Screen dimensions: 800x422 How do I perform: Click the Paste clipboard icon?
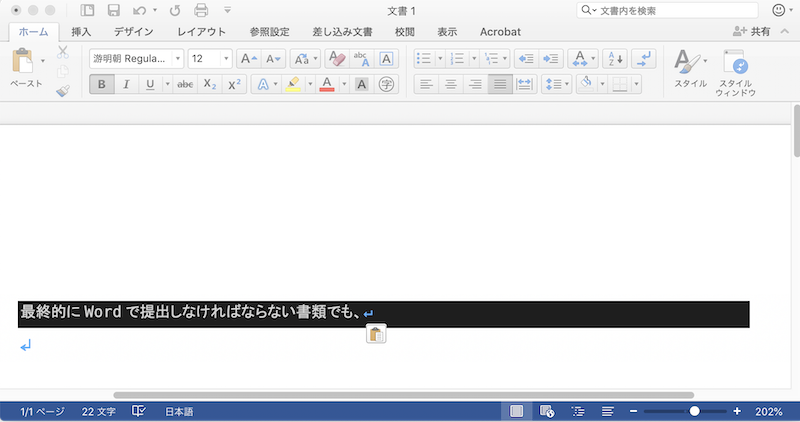click(x=22, y=61)
